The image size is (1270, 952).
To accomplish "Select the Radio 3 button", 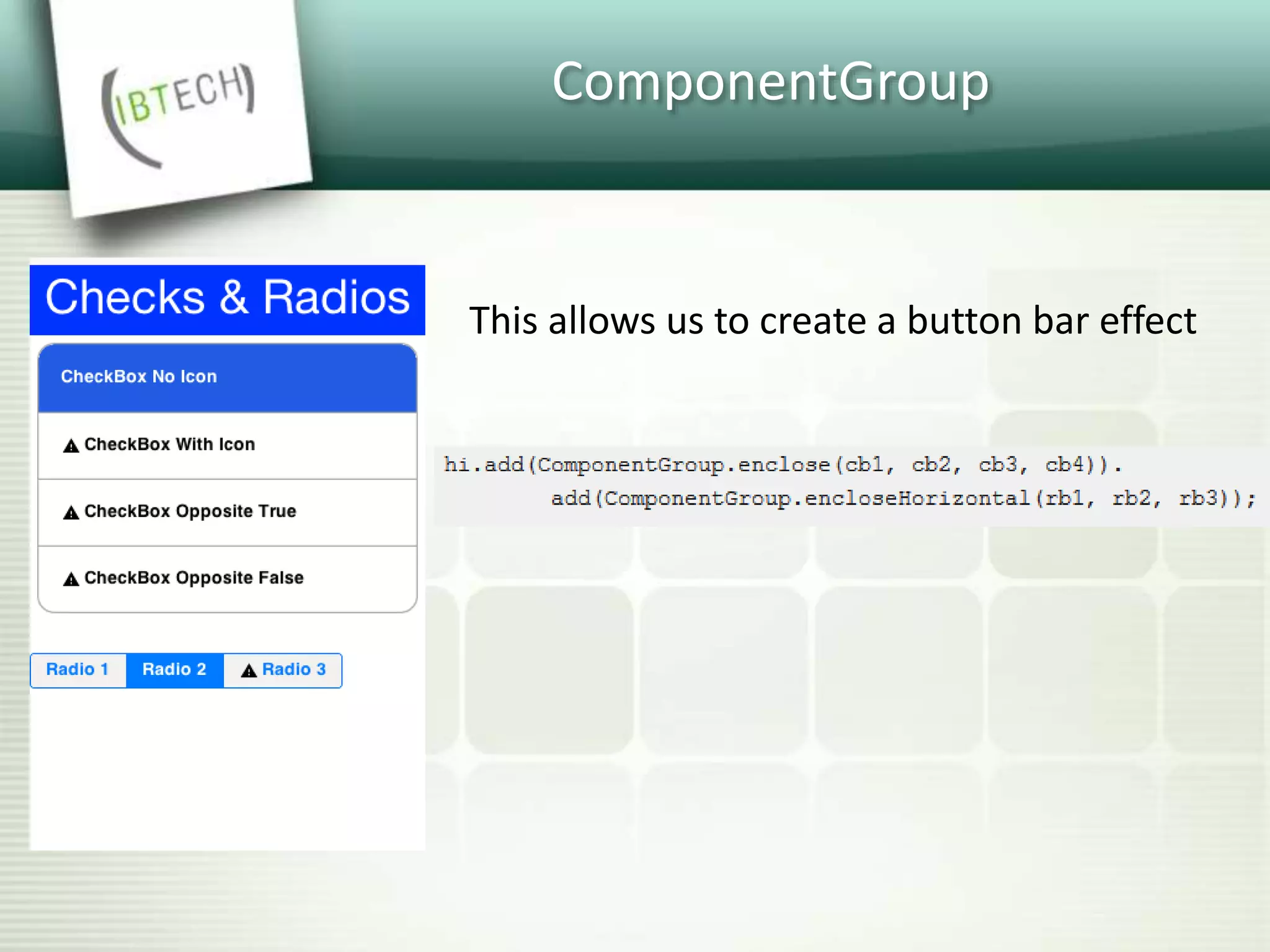I will click(x=283, y=670).
